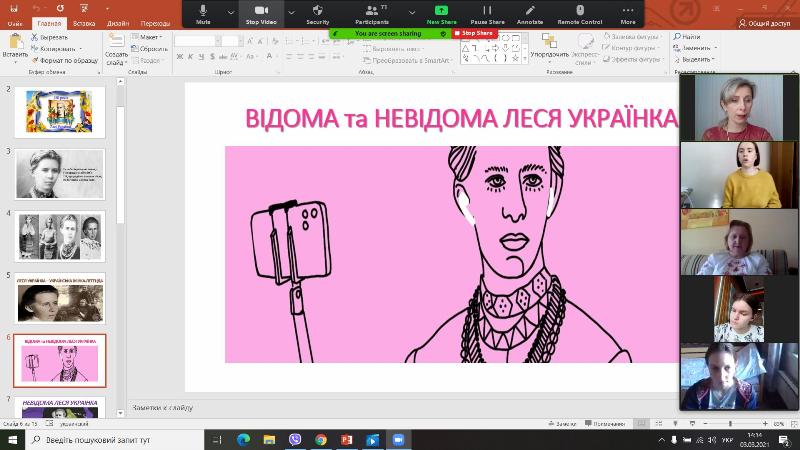This screenshot has height=450, width=800.
Task: Click the red Stop Share button
Action: tap(473, 33)
